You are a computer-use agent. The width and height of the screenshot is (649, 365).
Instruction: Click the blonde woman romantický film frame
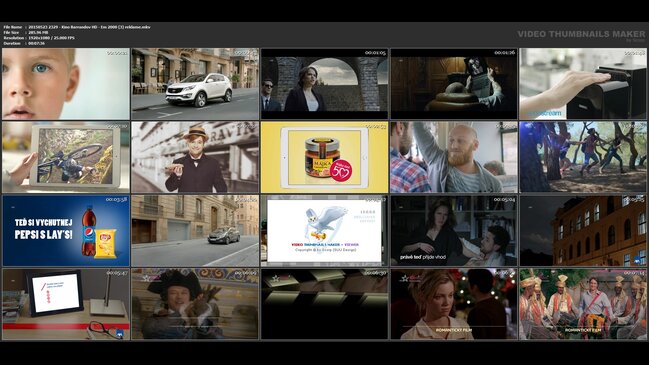click(x=454, y=304)
